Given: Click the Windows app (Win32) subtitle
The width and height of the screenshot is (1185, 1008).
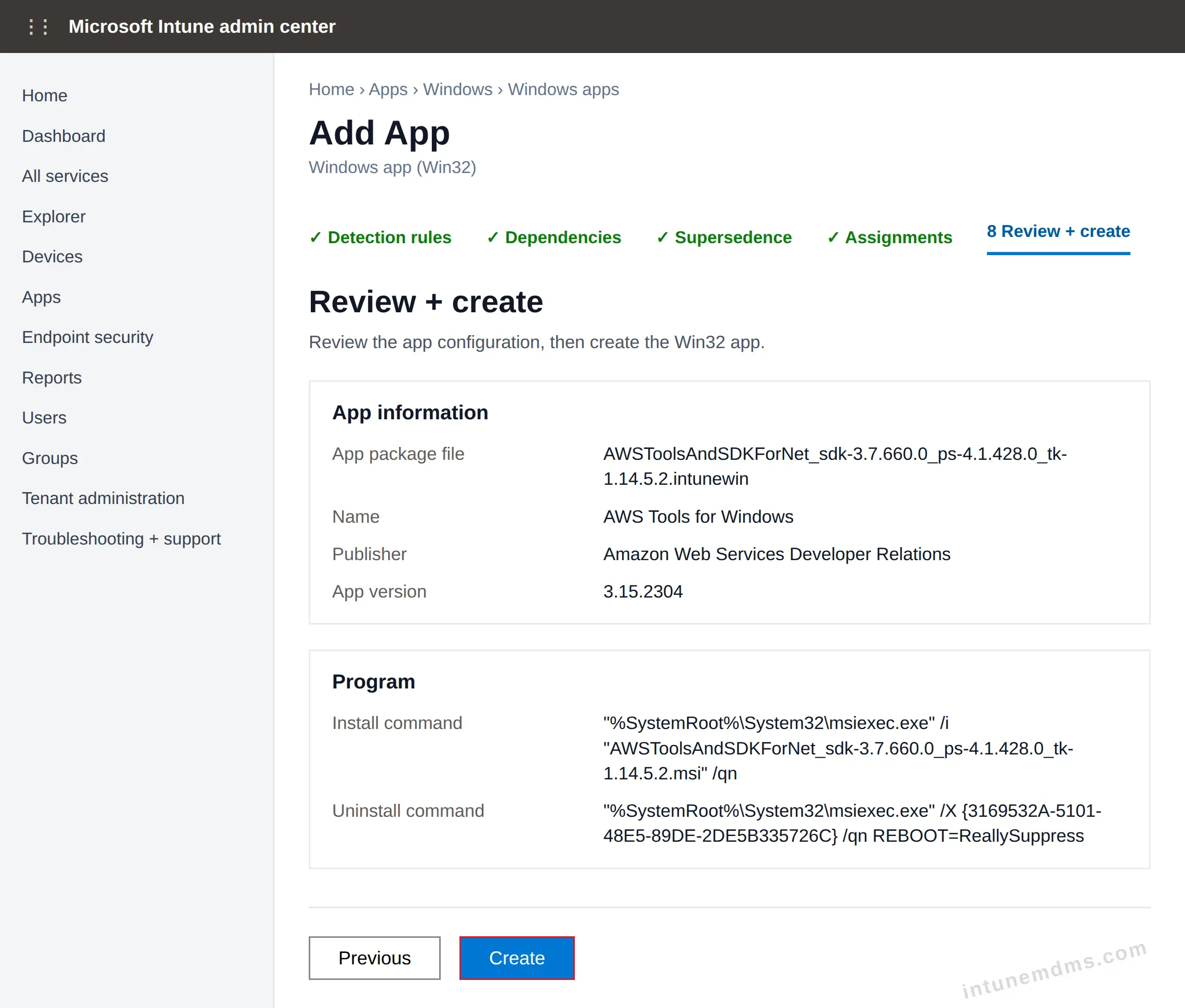Looking at the screenshot, I should [x=392, y=167].
